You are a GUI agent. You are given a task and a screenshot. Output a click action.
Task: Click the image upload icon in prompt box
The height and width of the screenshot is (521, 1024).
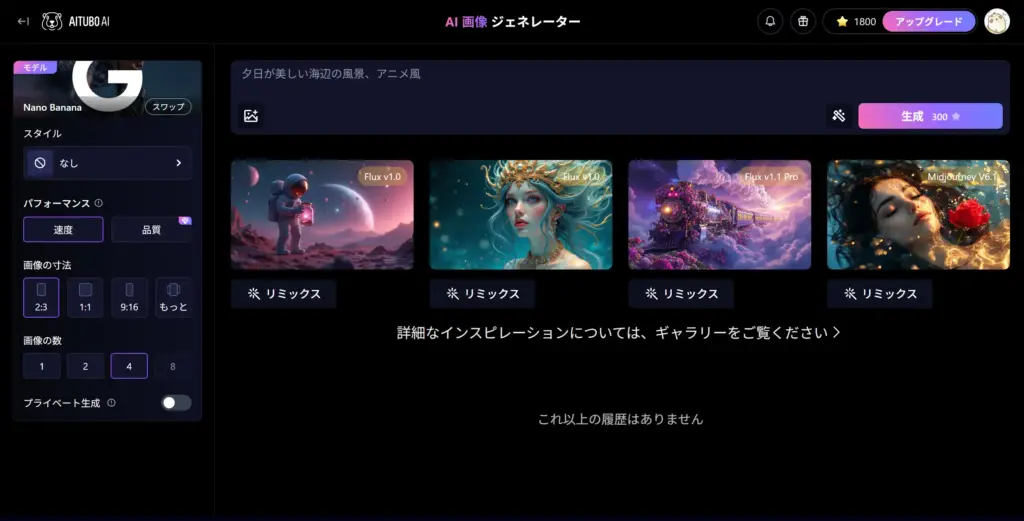(251, 116)
